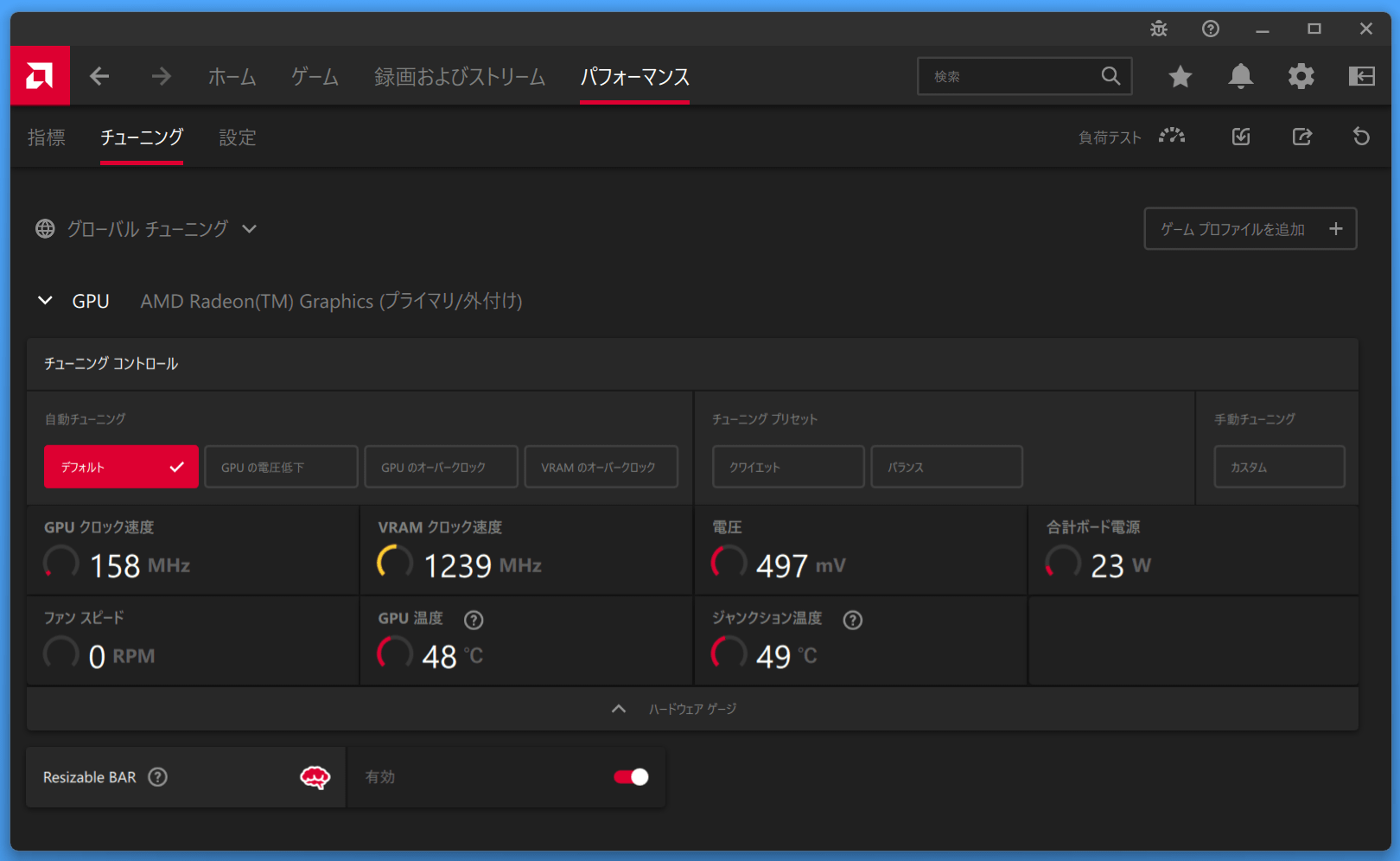
Task: Collapse the ハードウェア ゲージ panel
Action: pyautogui.click(x=619, y=709)
